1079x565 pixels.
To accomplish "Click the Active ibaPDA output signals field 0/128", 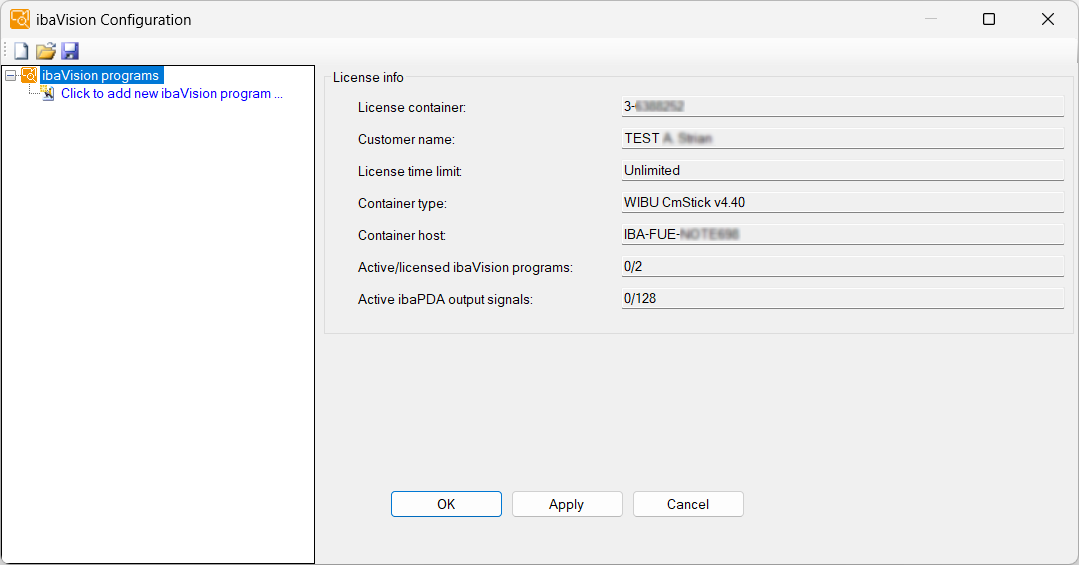I will [x=843, y=299].
